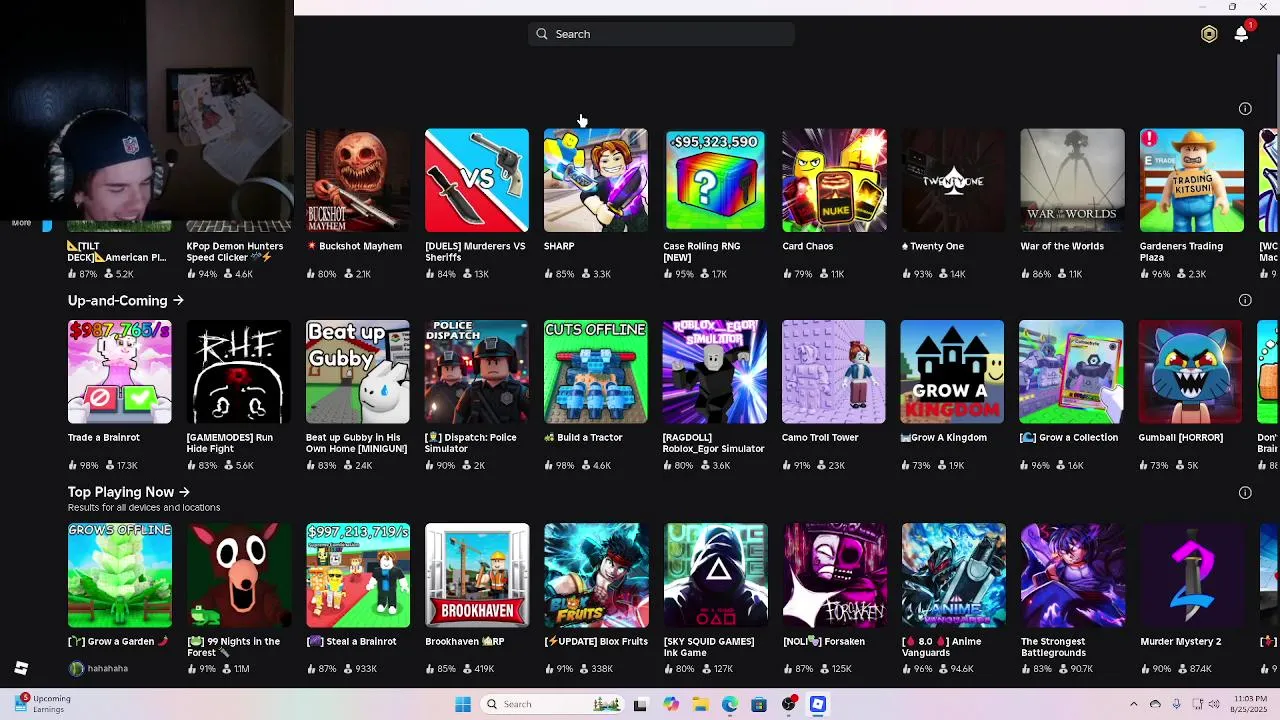This screenshot has width=1280, height=720.
Task: Open Beat up Gubby thumbnail
Action: coord(357,372)
